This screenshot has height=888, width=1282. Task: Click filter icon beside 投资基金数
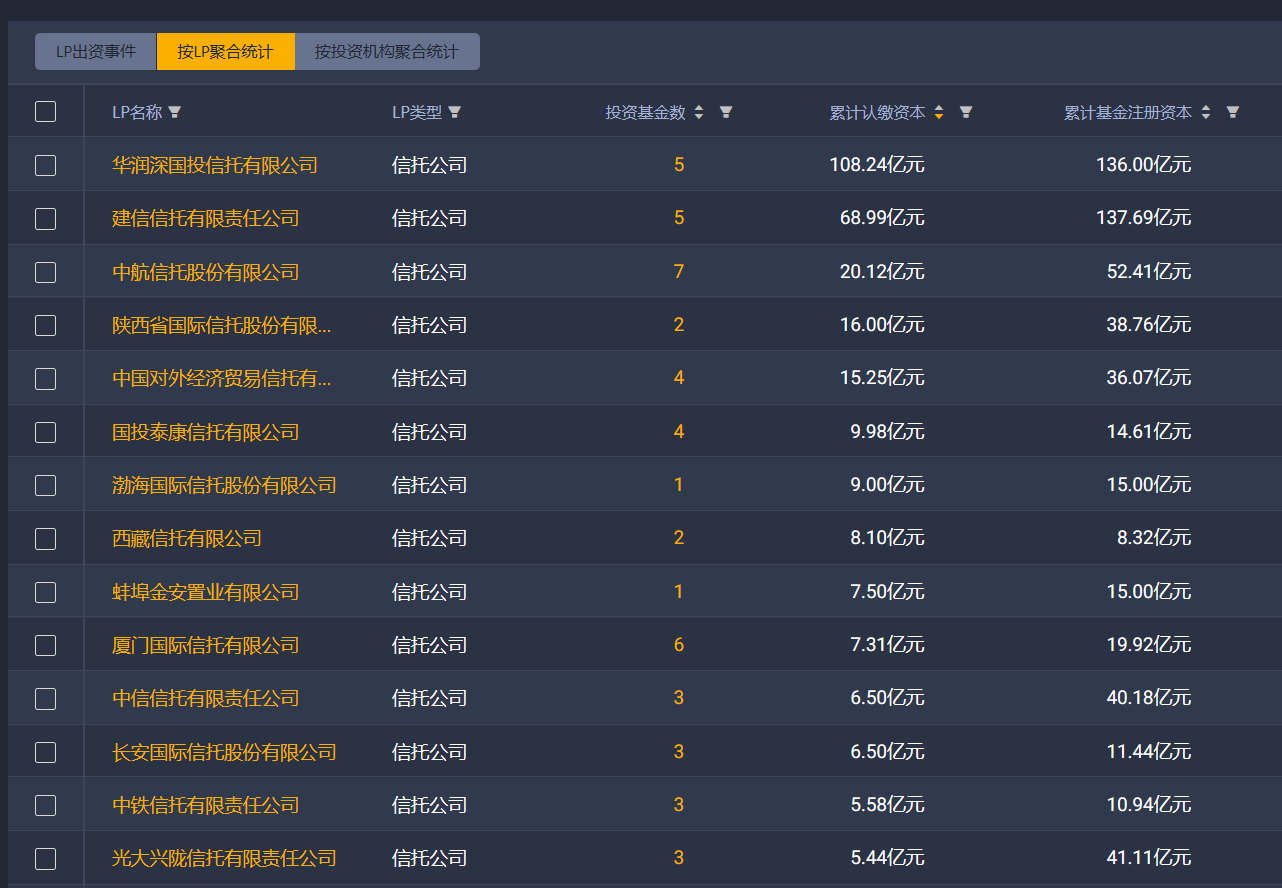pos(726,112)
